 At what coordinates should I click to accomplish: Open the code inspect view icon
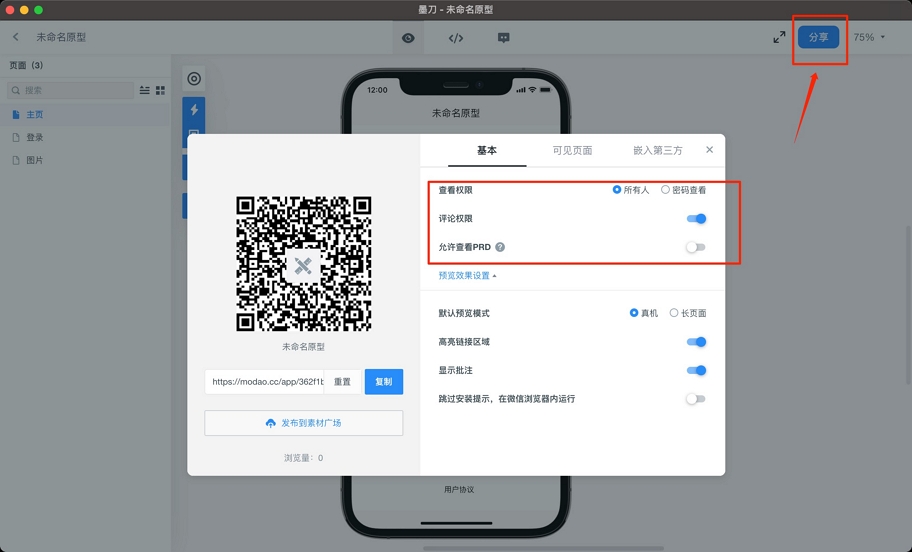(456, 38)
